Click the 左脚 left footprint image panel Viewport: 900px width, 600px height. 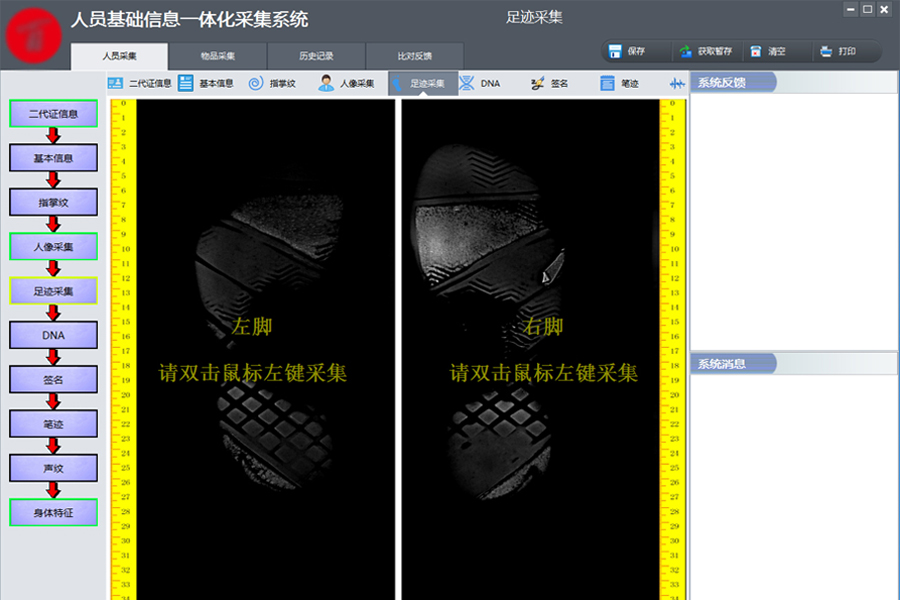point(265,350)
